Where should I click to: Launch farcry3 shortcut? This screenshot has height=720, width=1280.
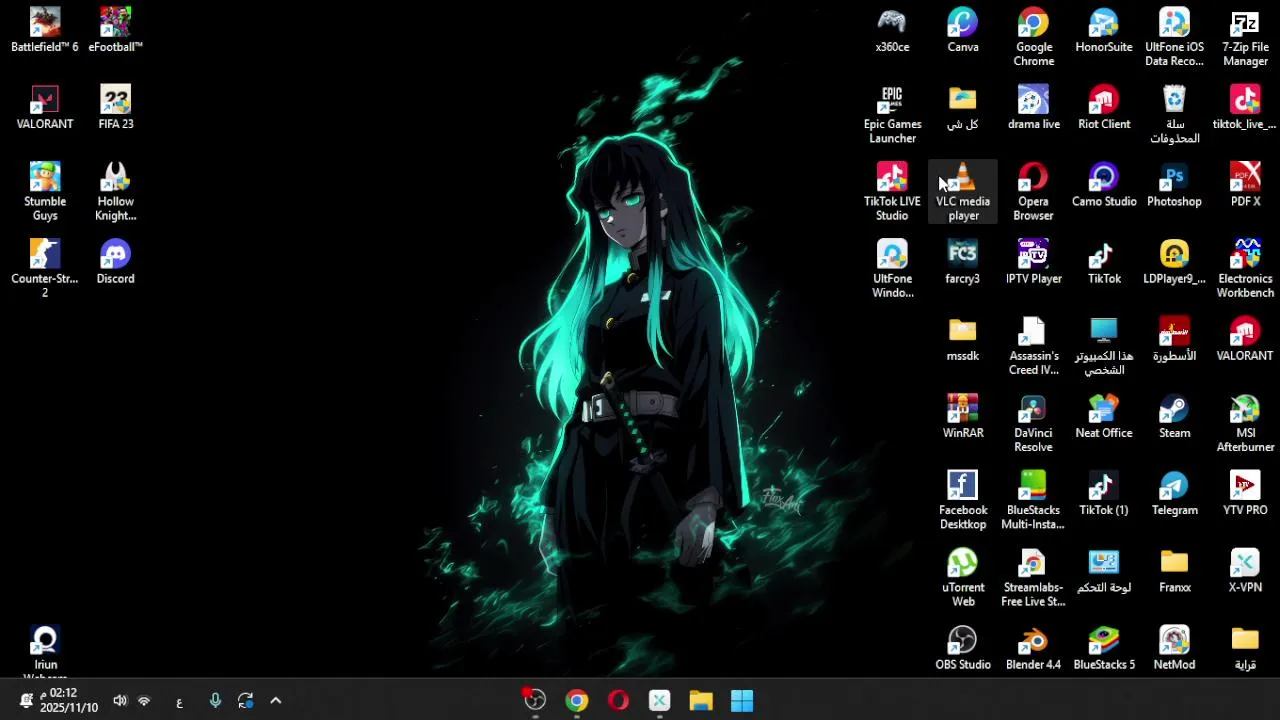[963, 261]
